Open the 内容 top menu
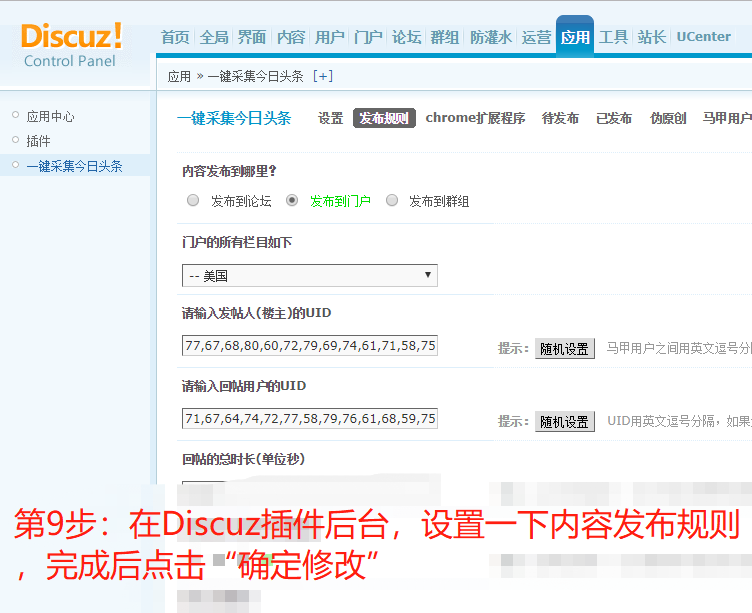The height and width of the screenshot is (613, 752). coord(291,37)
